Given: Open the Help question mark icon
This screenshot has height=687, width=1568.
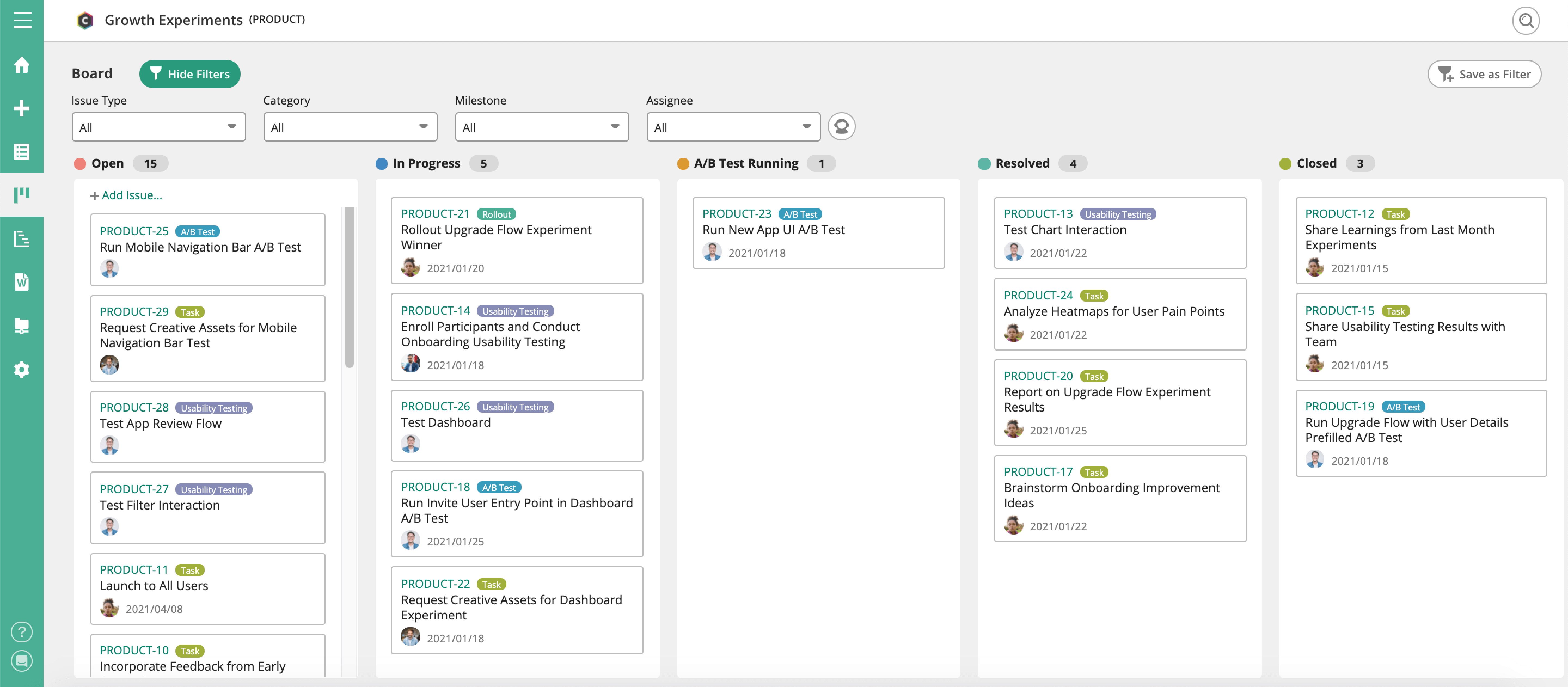Looking at the screenshot, I should [x=22, y=632].
